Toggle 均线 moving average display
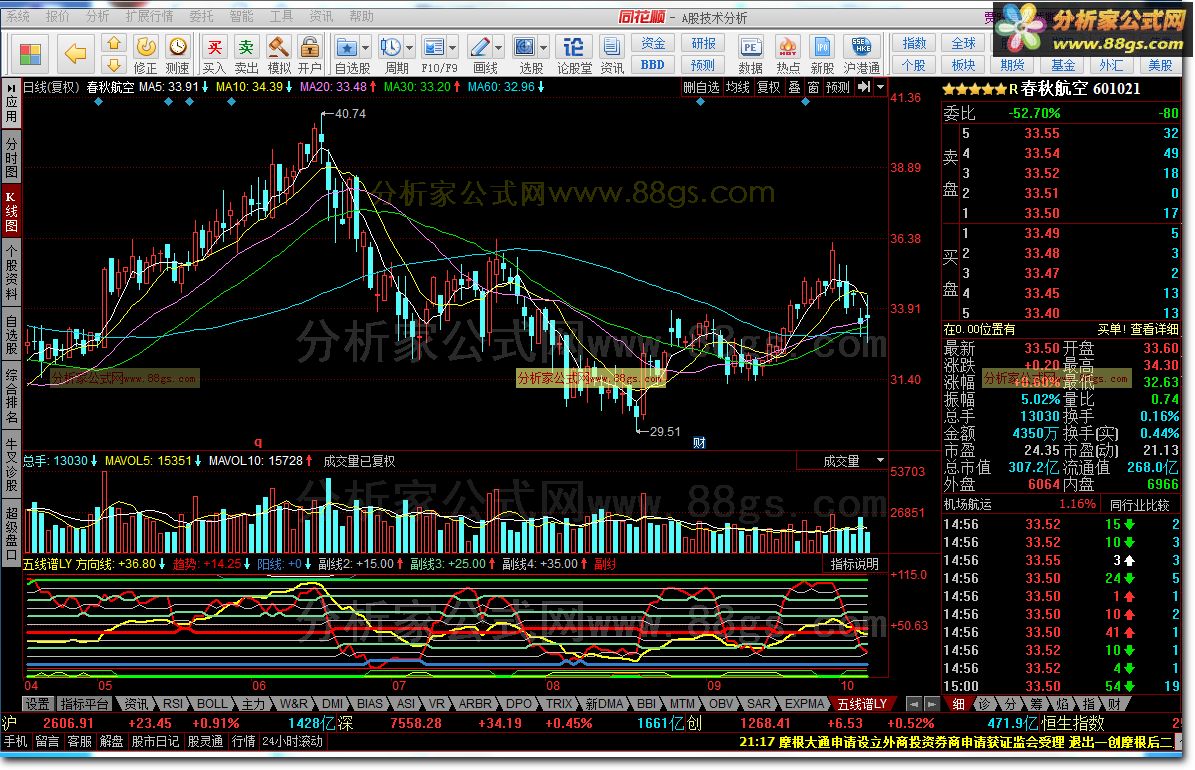Screen dimensions: 1195x770 point(737,87)
